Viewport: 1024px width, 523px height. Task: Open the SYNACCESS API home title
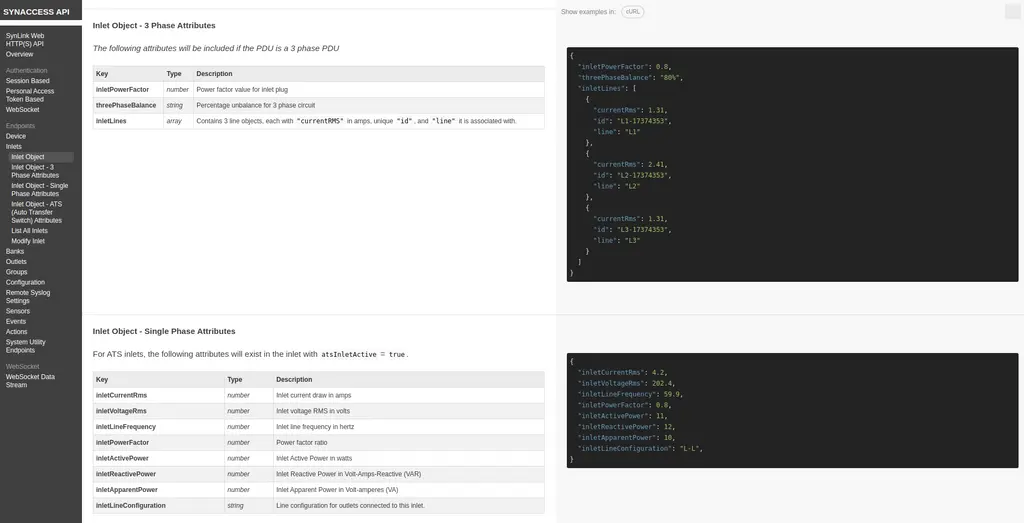click(x=36, y=12)
